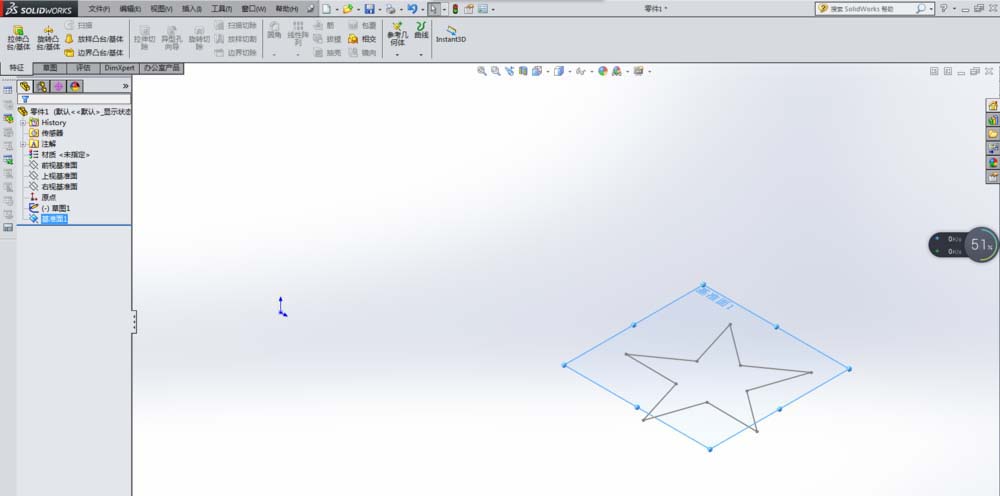This screenshot has width=1000, height=496.
Task: Click the Section view icon
Action: tap(523, 71)
